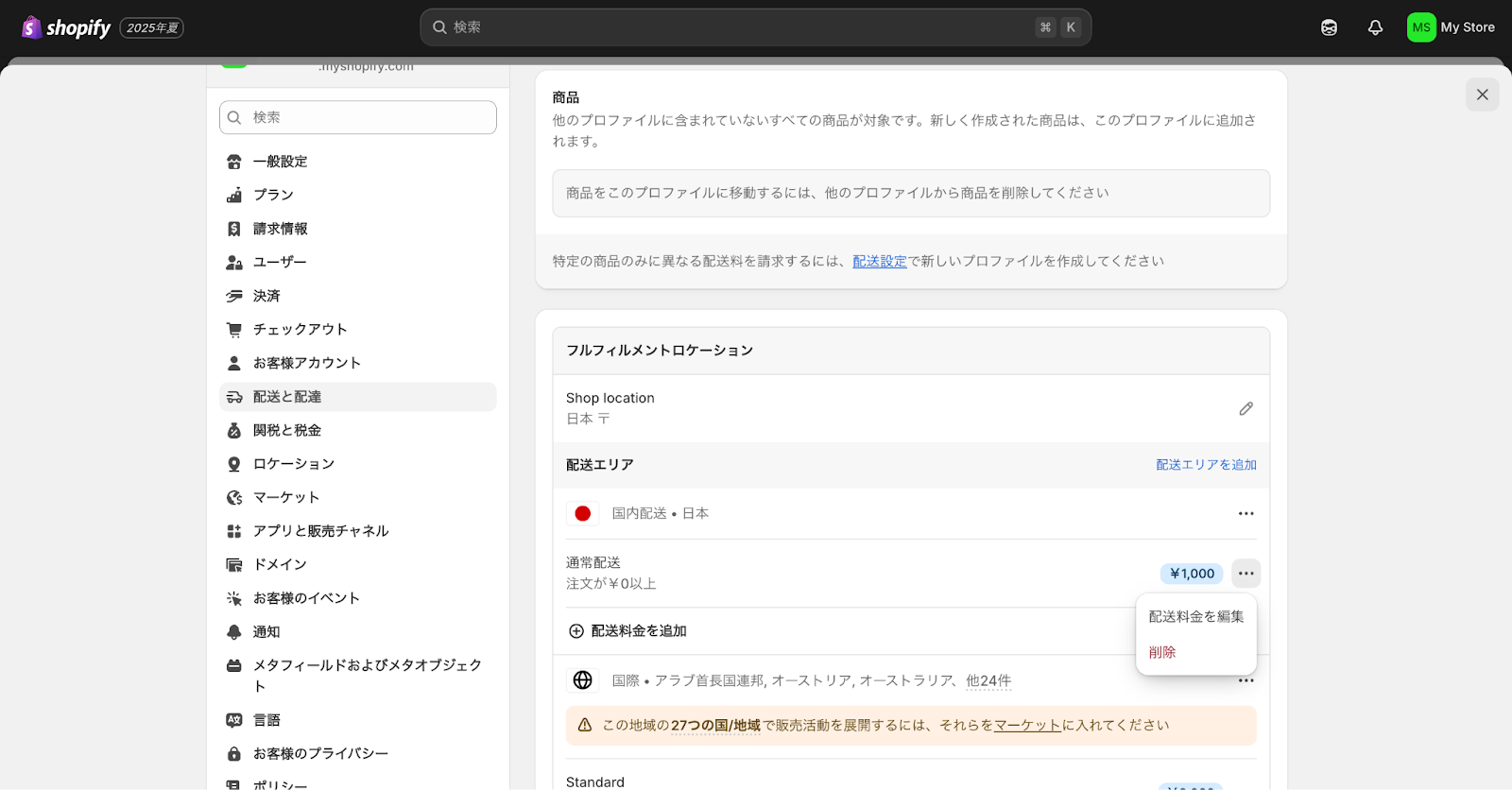Expand 他24件 countries list
The image size is (1512, 790).
click(x=988, y=680)
